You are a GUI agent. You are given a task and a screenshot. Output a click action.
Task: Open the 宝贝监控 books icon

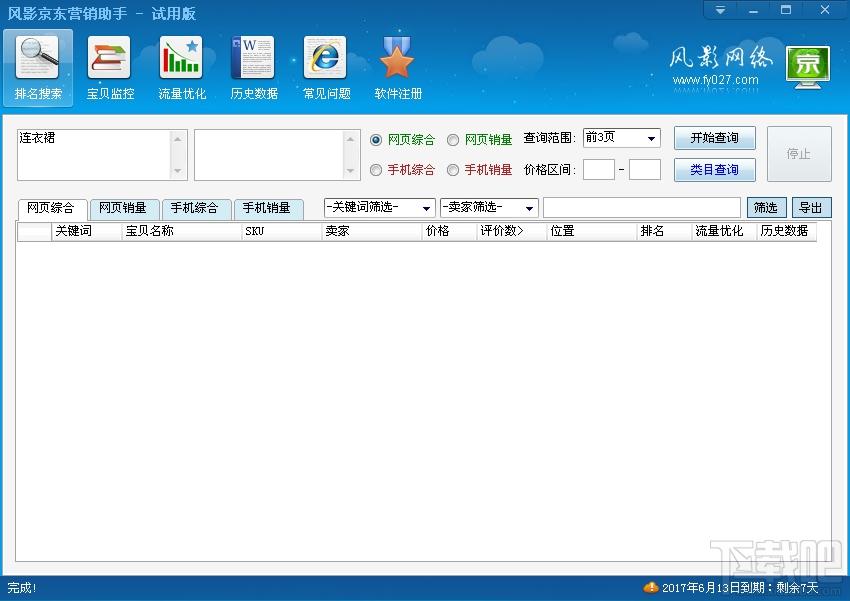pyautogui.click(x=110, y=58)
